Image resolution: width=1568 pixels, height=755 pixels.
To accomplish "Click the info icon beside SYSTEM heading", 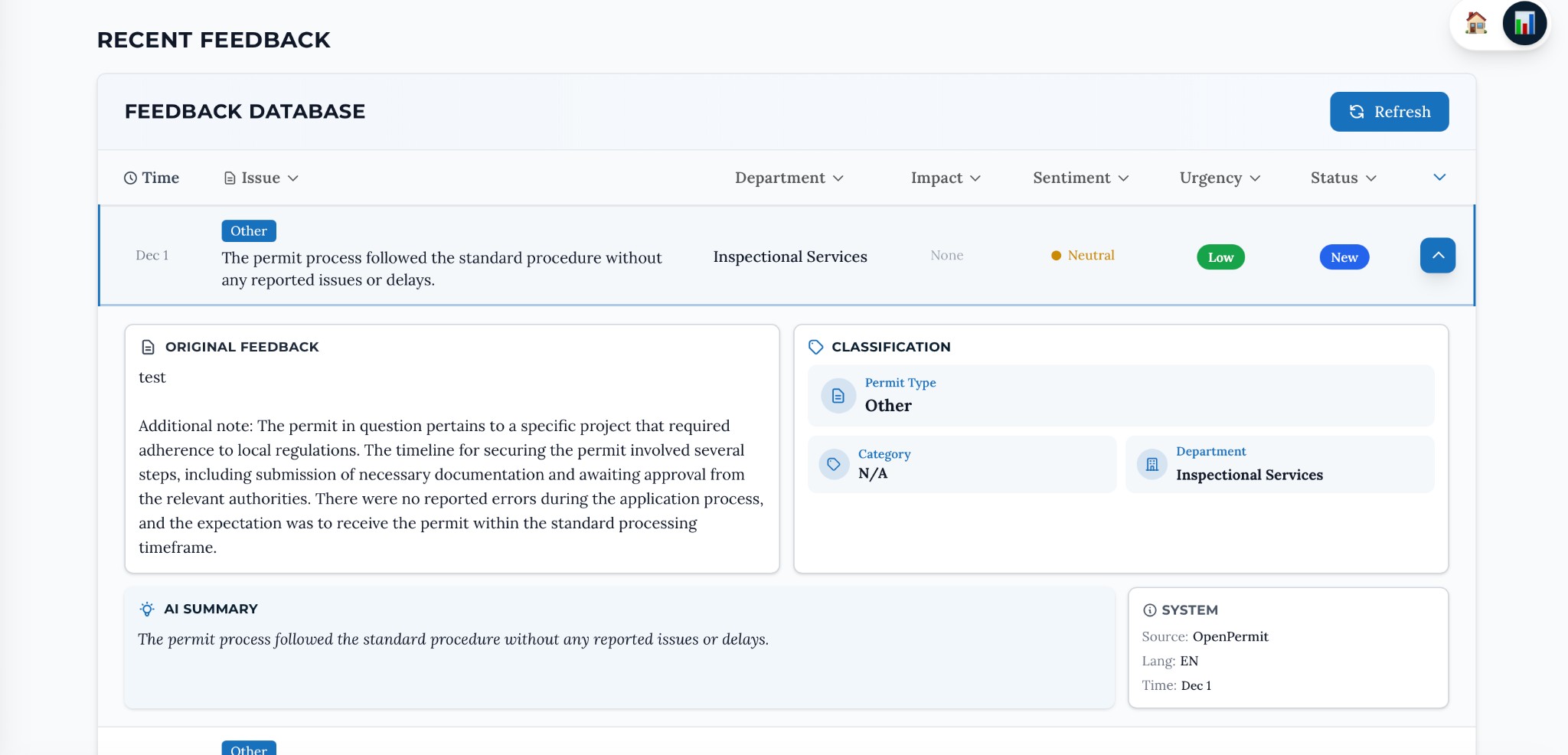I will 1151,610.
